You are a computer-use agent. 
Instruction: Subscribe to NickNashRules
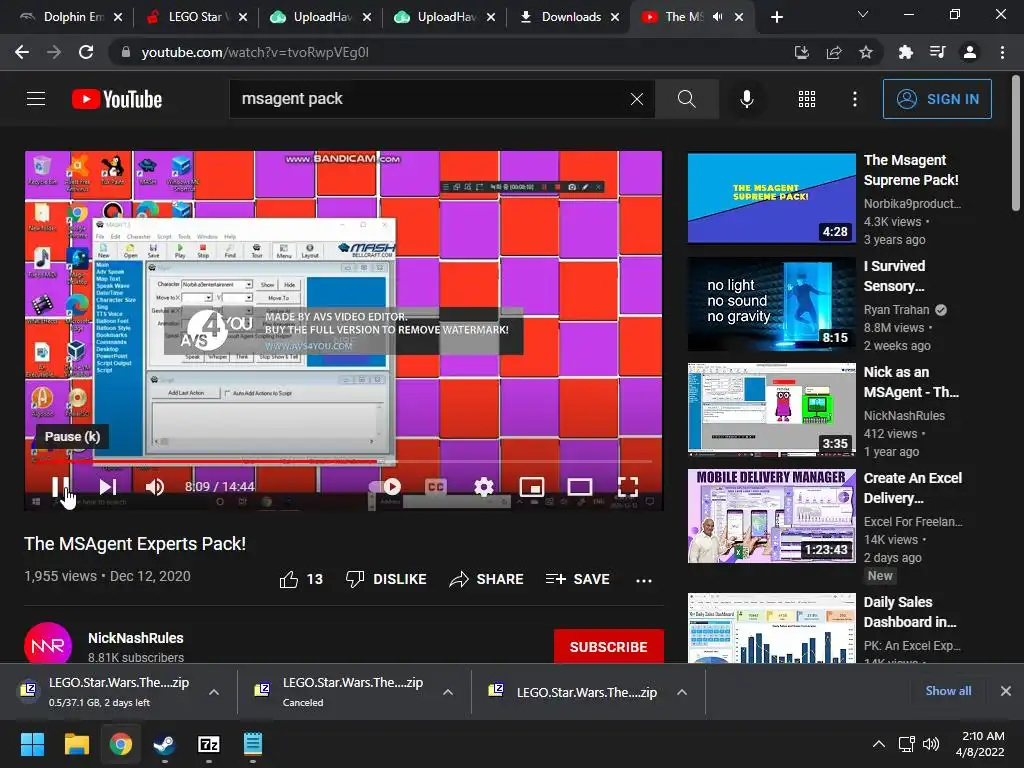(609, 647)
